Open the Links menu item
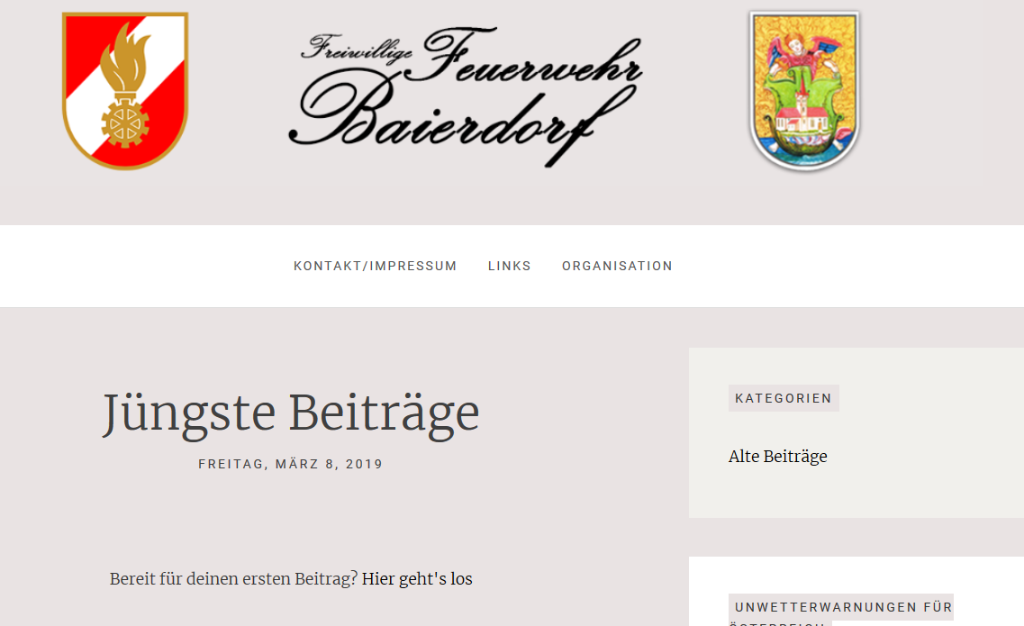 [509, 266]
